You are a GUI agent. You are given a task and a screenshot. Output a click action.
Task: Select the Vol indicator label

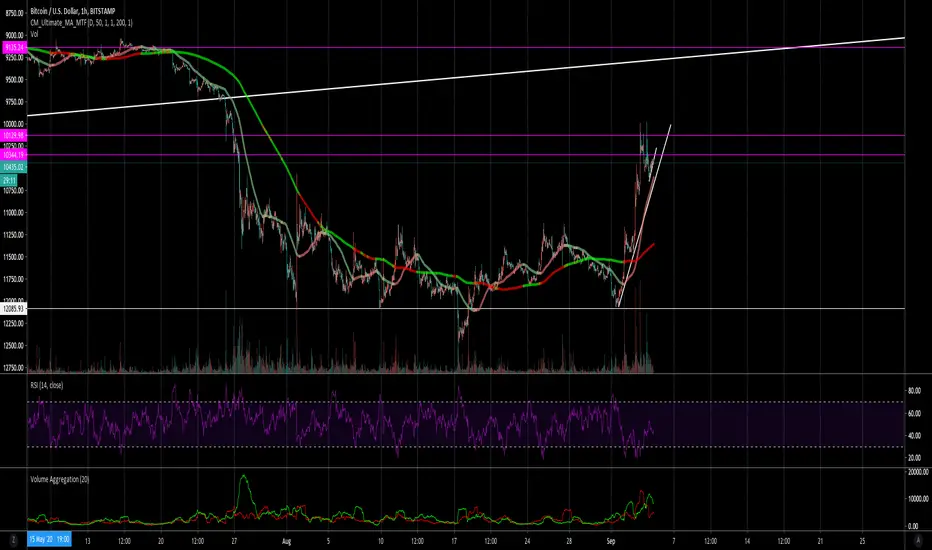pyautogui.click(x=34, y=34)
